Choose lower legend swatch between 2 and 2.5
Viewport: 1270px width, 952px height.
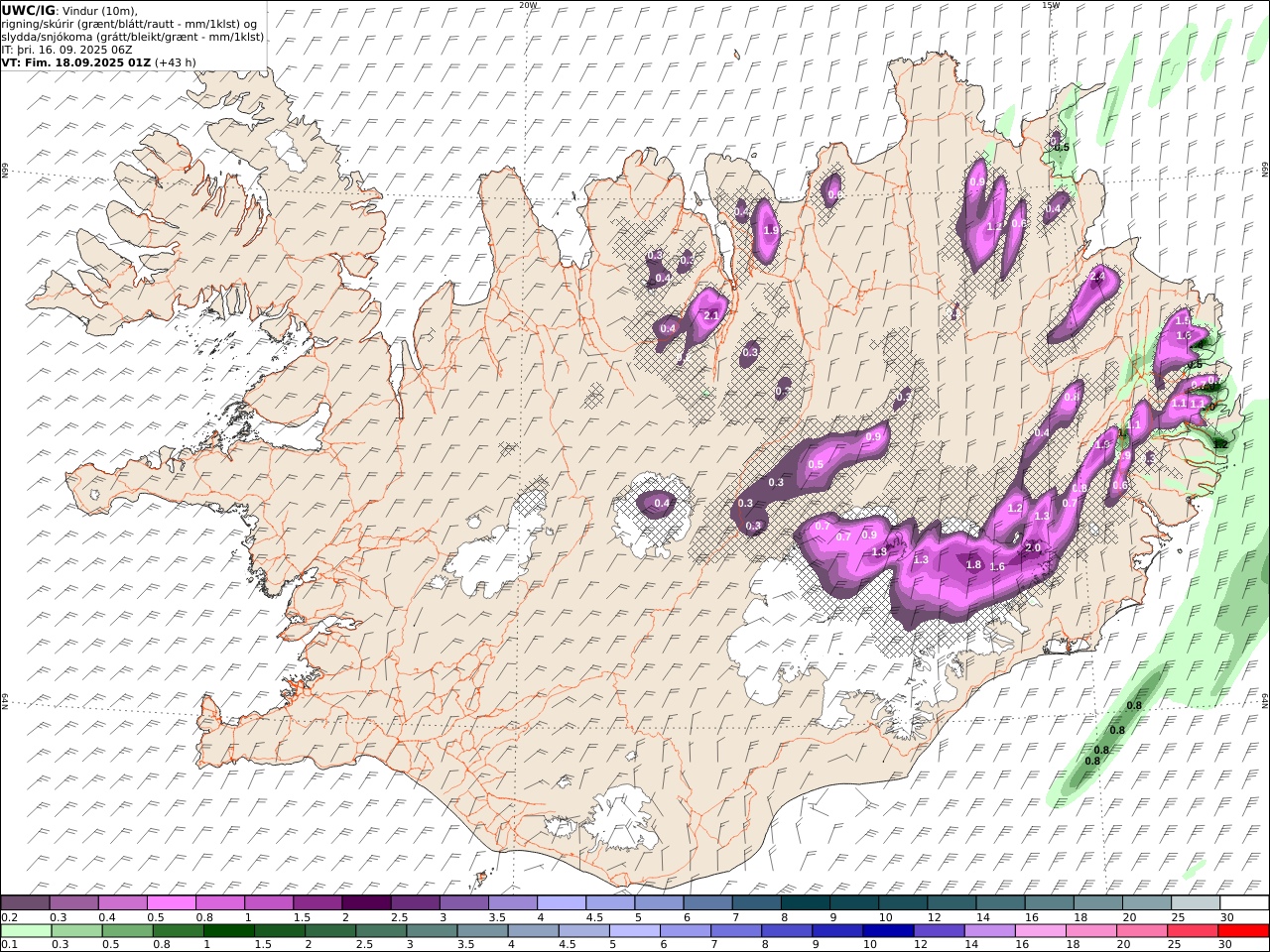point(329,931)
